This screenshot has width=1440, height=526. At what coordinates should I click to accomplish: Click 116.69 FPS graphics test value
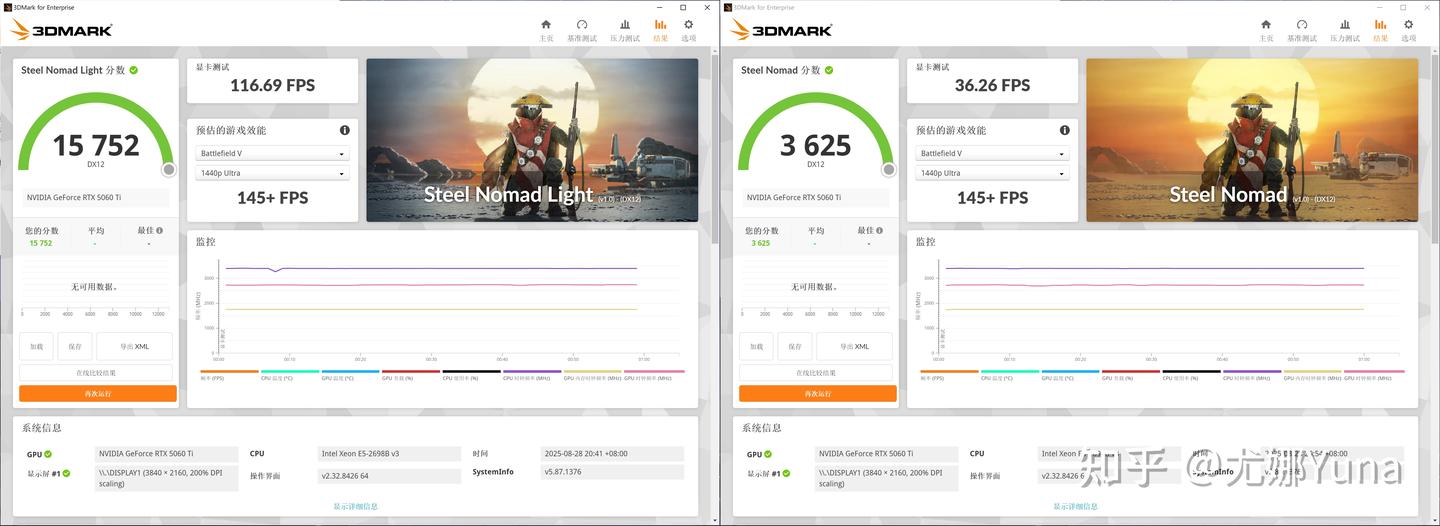click(x=273, y=86)
